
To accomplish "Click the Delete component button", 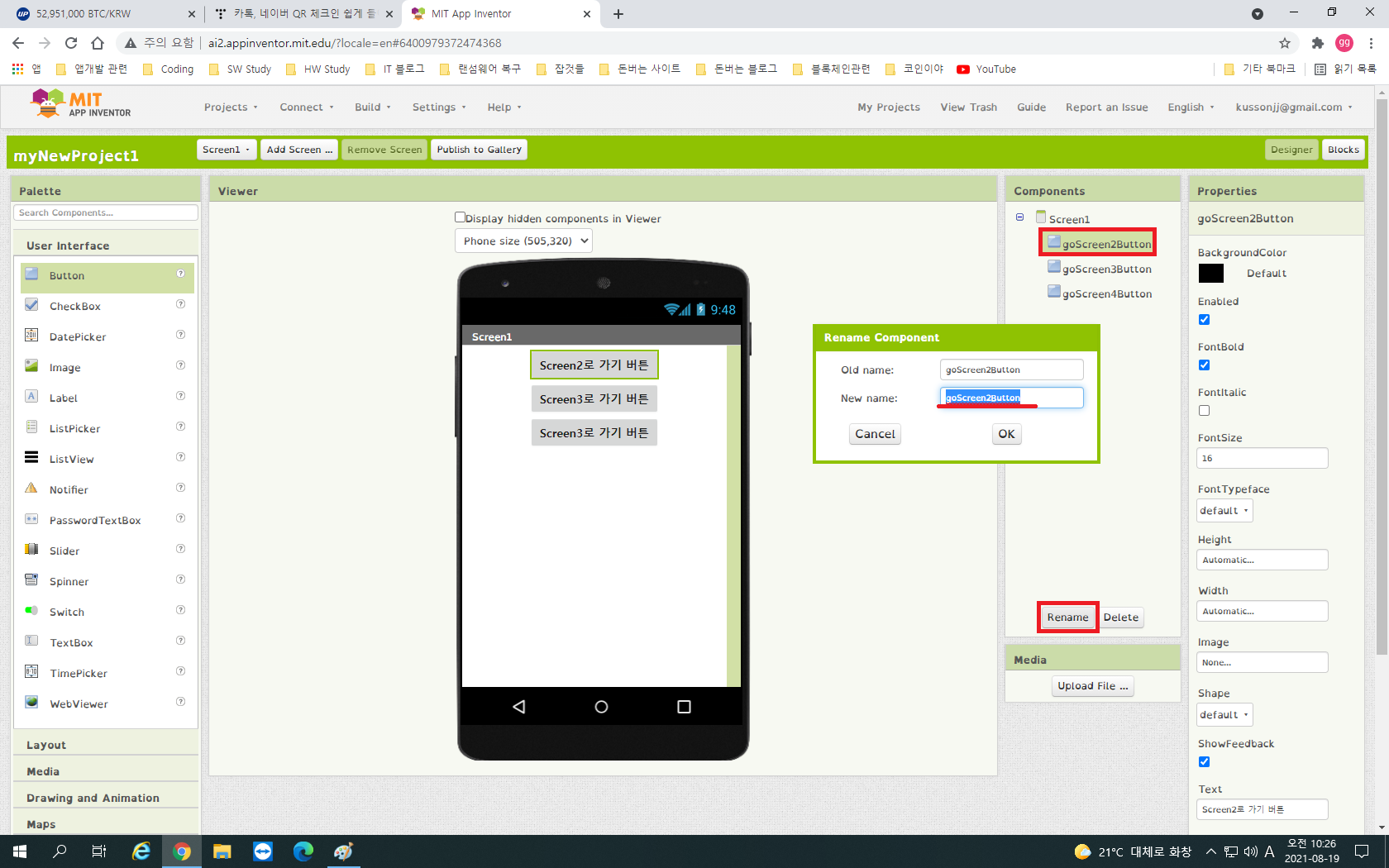I will (1120, 618).
